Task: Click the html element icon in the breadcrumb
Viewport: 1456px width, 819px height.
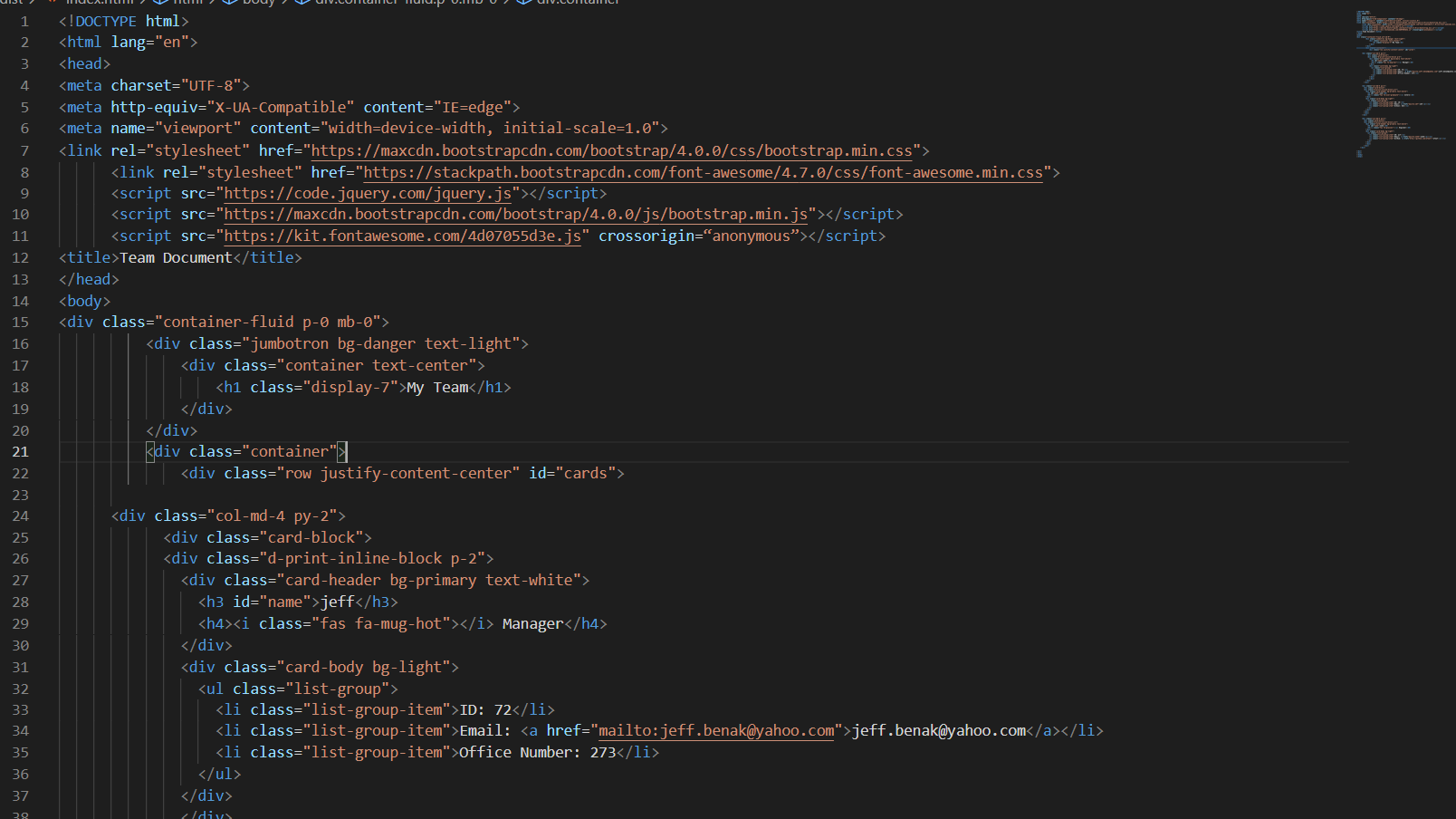Action: tap(159, 3)
